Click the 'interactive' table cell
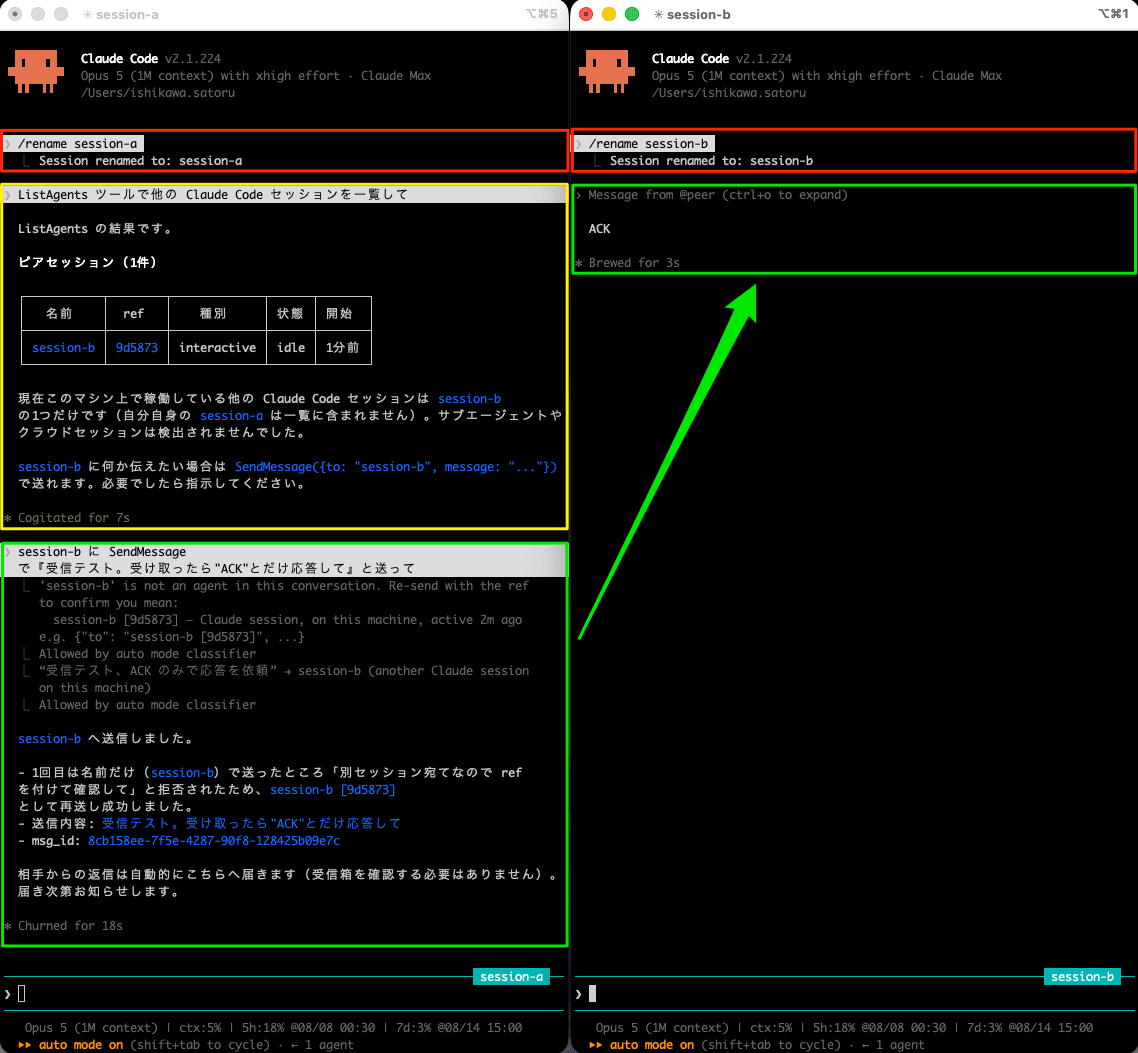The width and height of the screenshot is (1138, 1053). pos(217,348)
